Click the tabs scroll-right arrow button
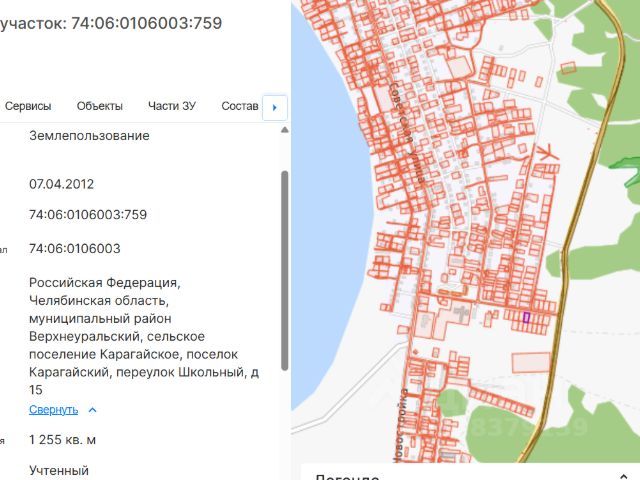This screenshot has height=480, width=640. pos(275,108)
